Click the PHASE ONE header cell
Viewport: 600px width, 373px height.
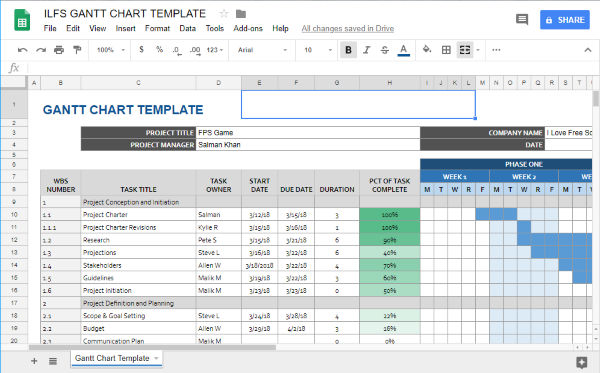(506, 164)
